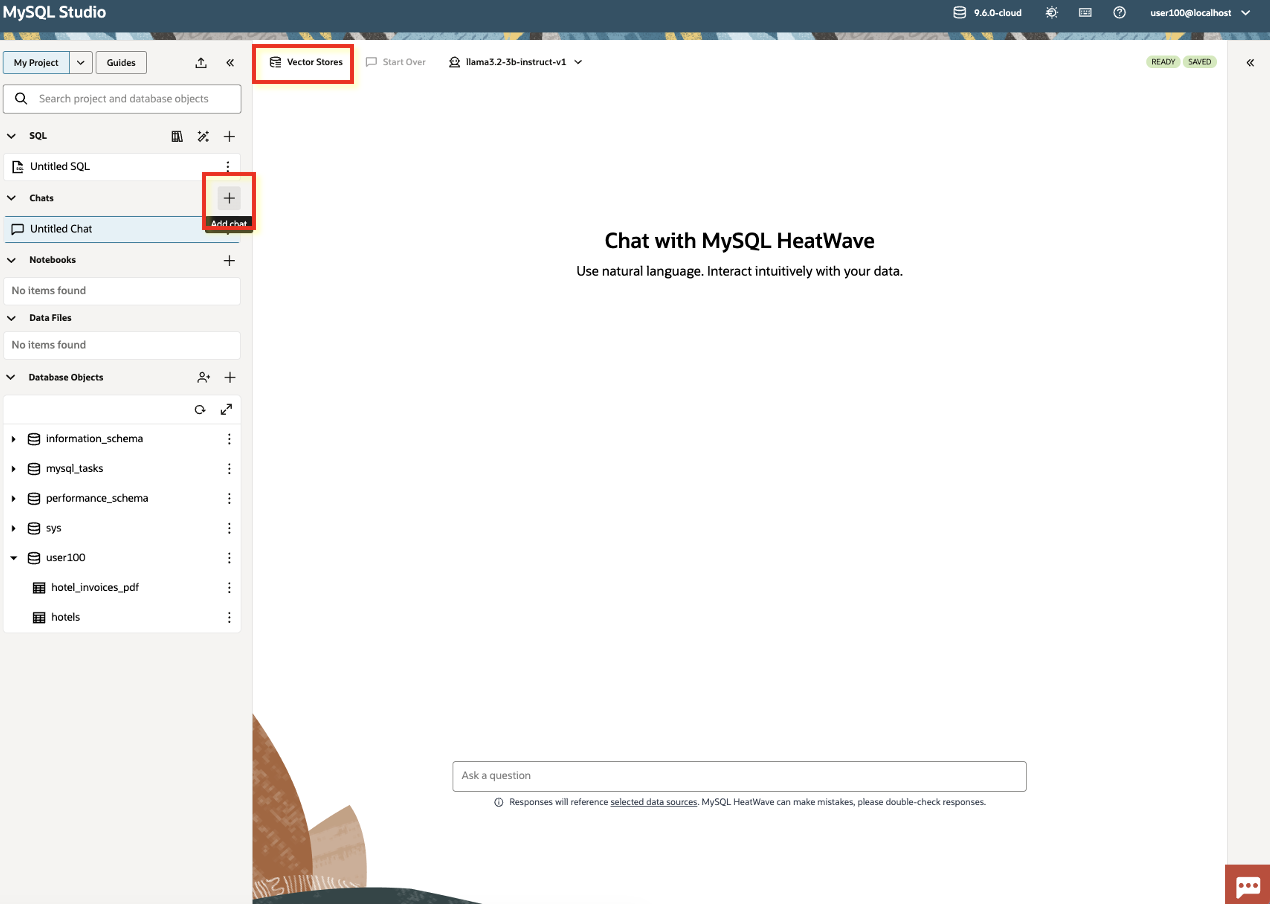Collapse the Notebooks section

12,260
